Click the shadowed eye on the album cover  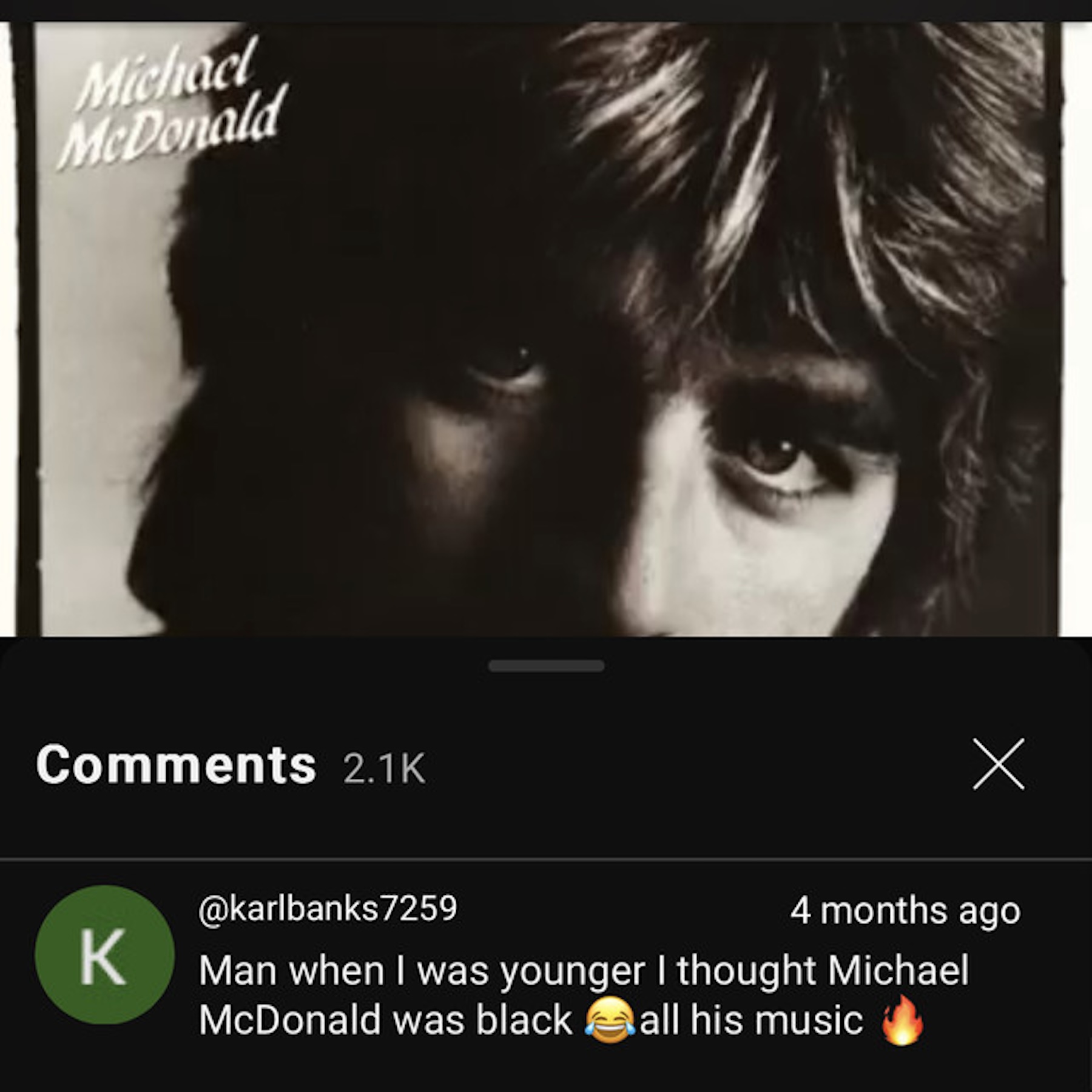click(507, 364)
